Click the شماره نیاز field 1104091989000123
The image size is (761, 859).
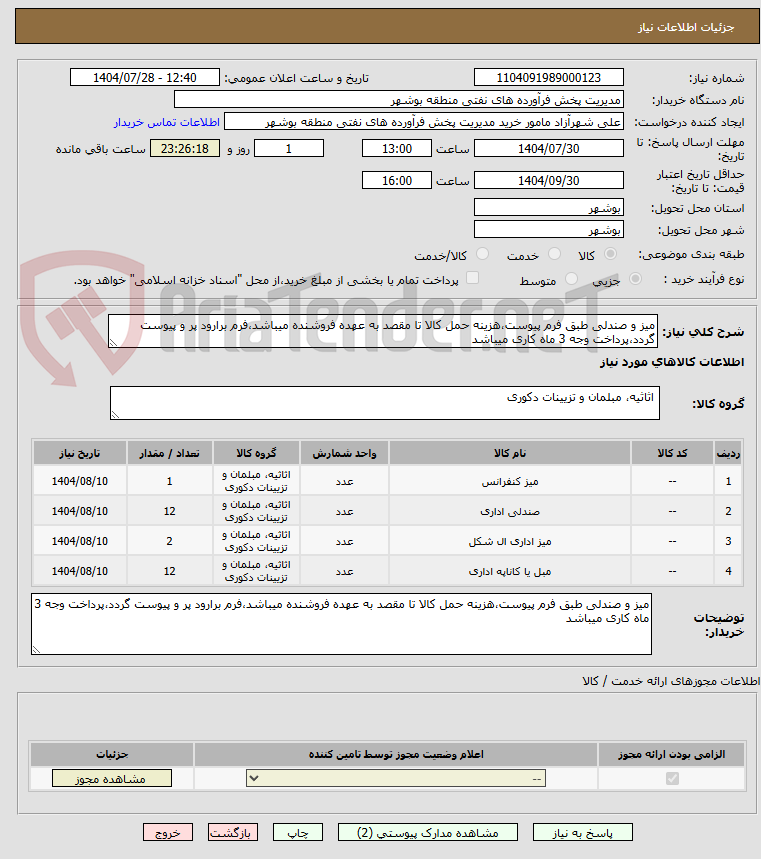coord(548,78)
